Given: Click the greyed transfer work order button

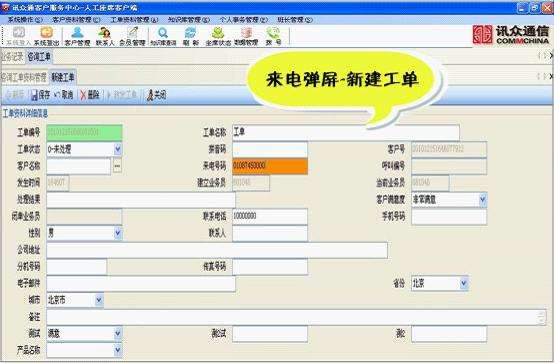Looking at the screenshot, I should (x=122, y=95).
